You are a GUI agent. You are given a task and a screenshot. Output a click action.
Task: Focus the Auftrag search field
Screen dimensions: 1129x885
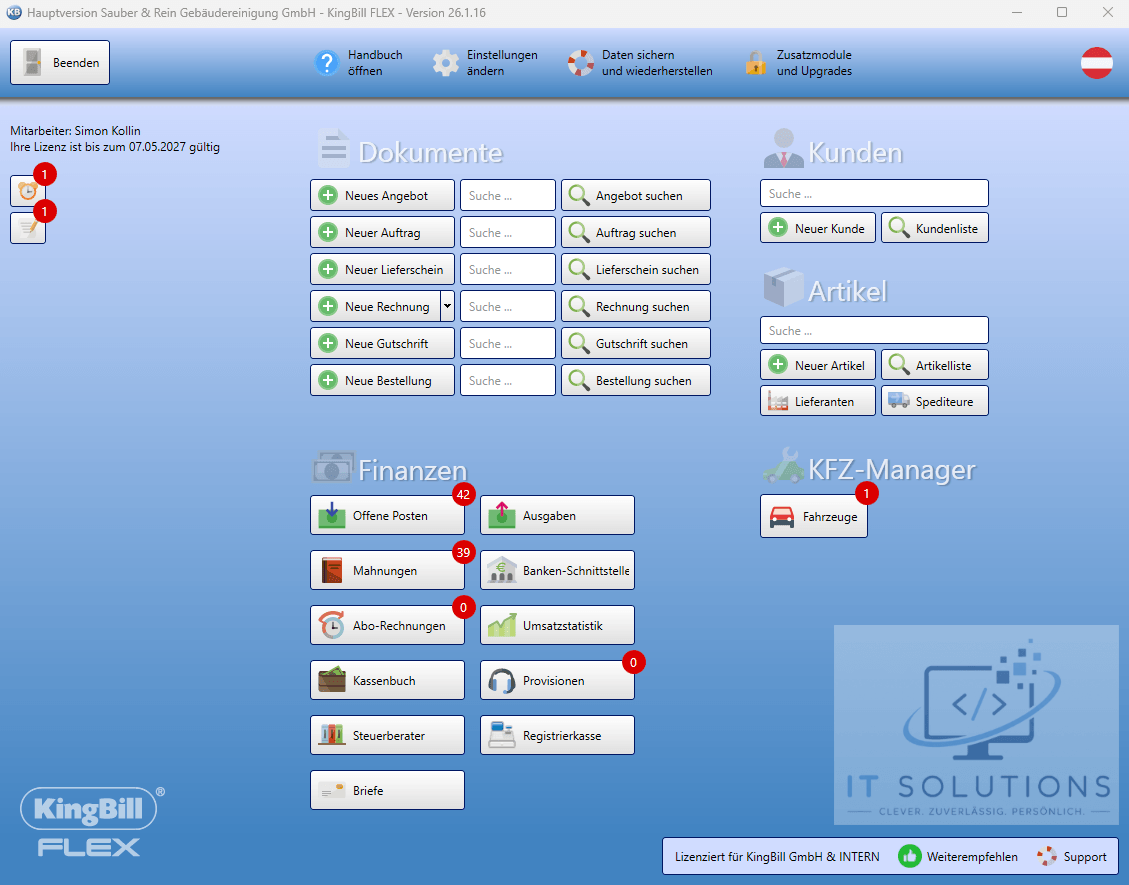click(508, 233)
